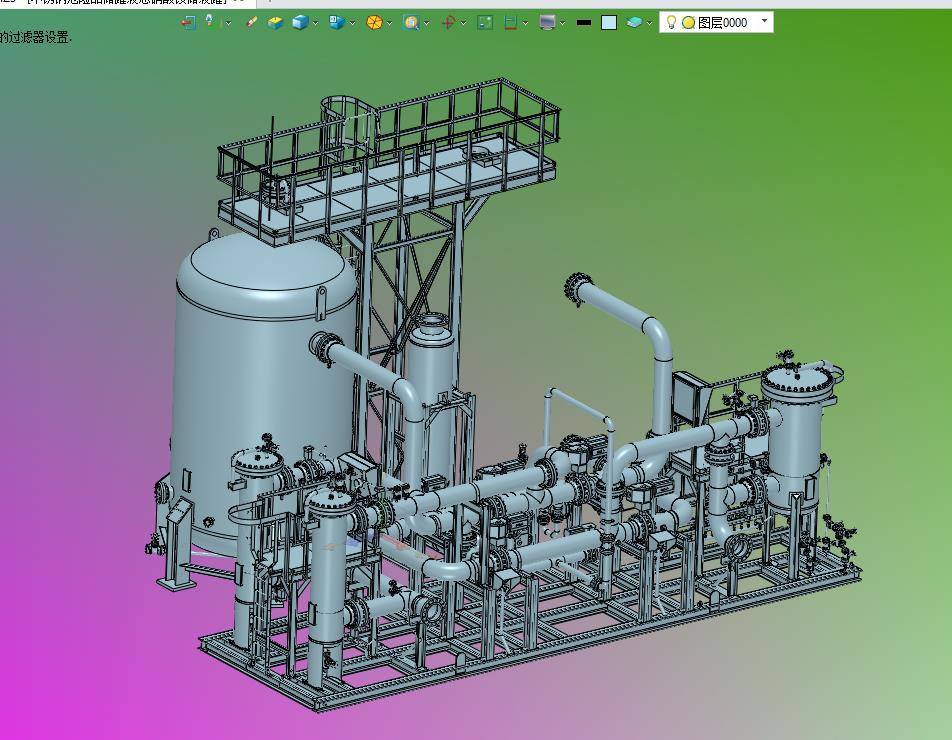Expand the monitor display dropdown arrow
The height and width of the screenshot is (740, 952).
[x=563, y=23]
